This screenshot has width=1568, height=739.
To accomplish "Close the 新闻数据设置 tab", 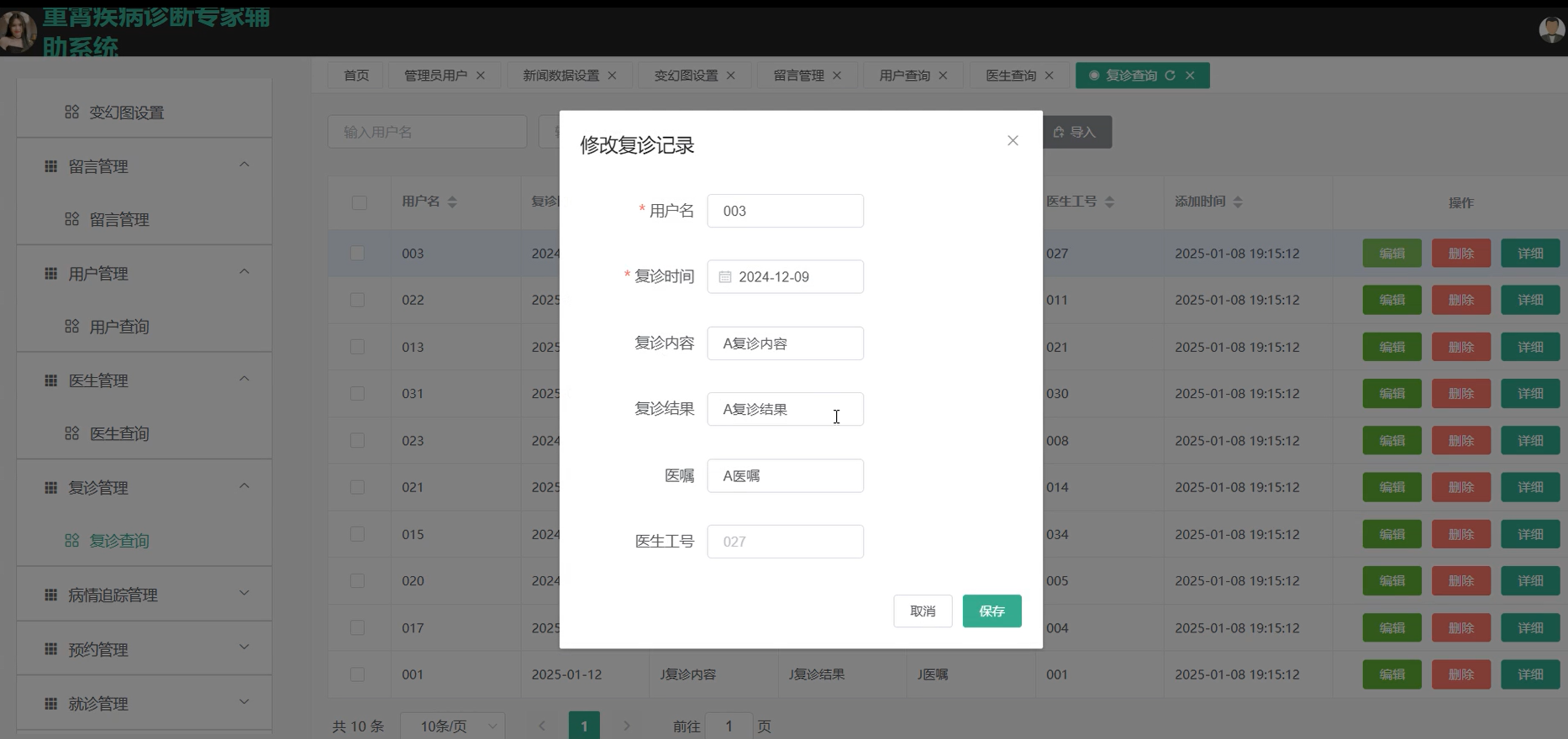I will coord(612,76).
